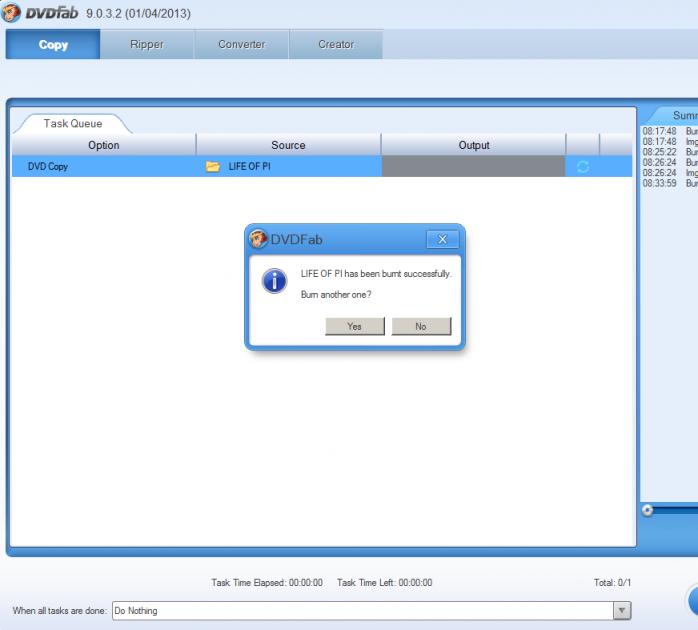Click the Option column header
The image size is (698, 630).
coord(104,145)
